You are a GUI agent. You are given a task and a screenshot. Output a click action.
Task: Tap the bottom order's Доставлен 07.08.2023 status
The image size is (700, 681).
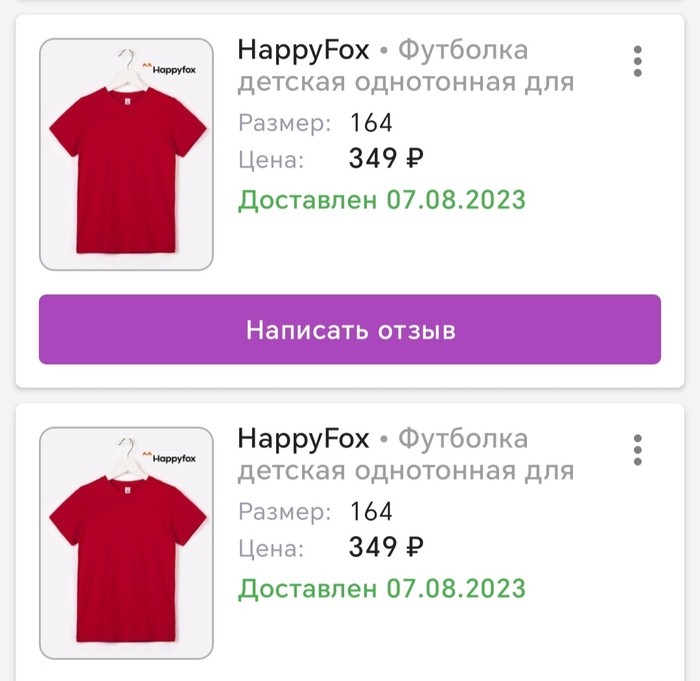click(x=381, y=588)
